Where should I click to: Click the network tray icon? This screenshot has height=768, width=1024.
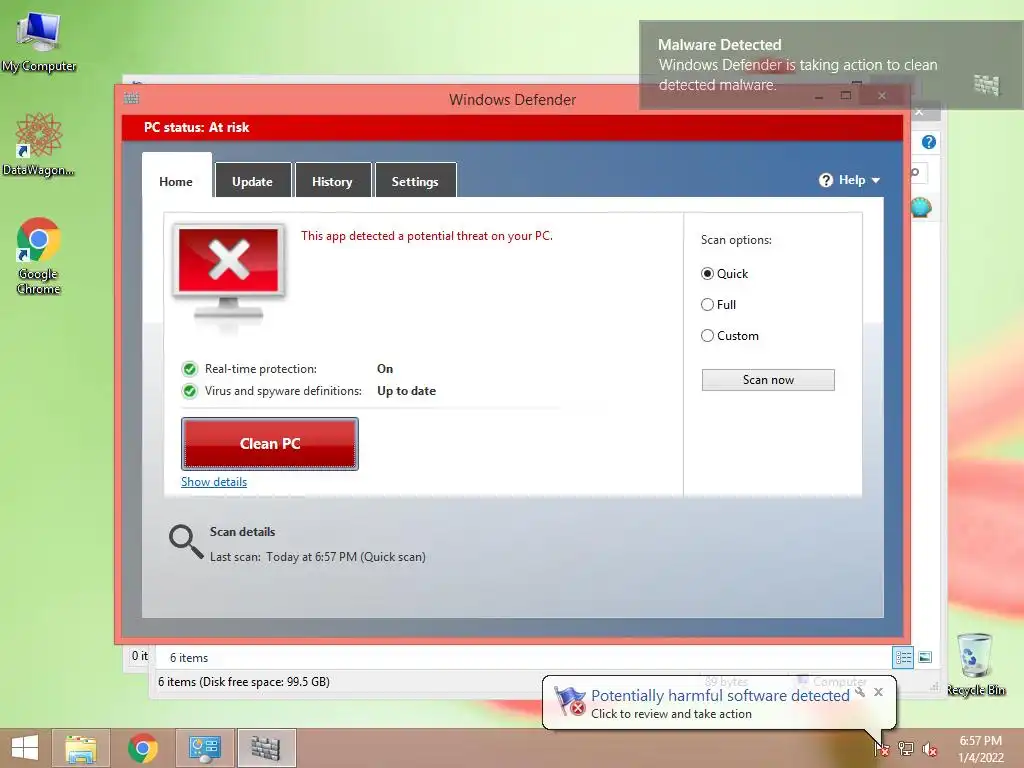(x=906, y=748)
